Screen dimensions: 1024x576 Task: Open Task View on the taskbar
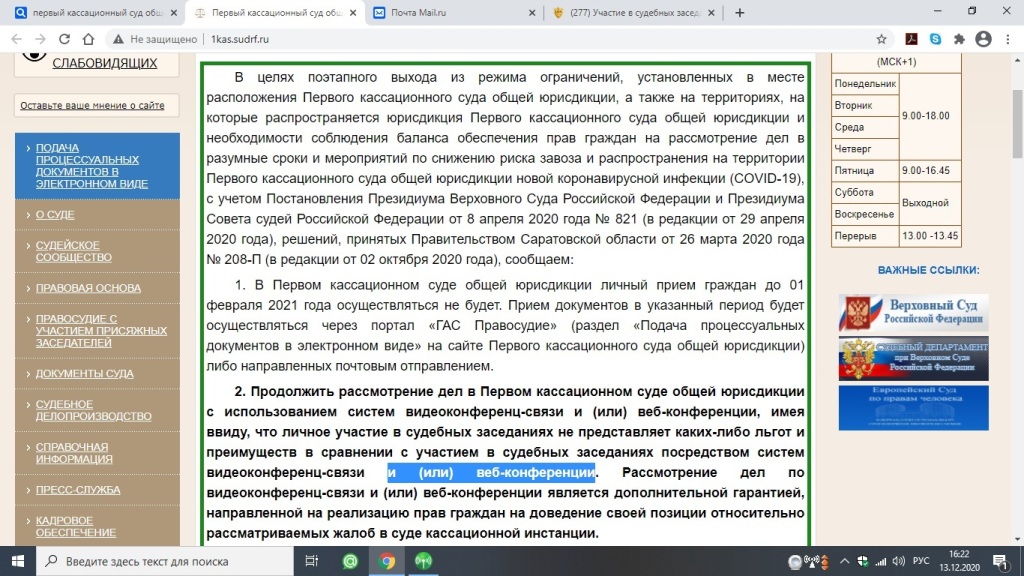(x=312, y=561)
